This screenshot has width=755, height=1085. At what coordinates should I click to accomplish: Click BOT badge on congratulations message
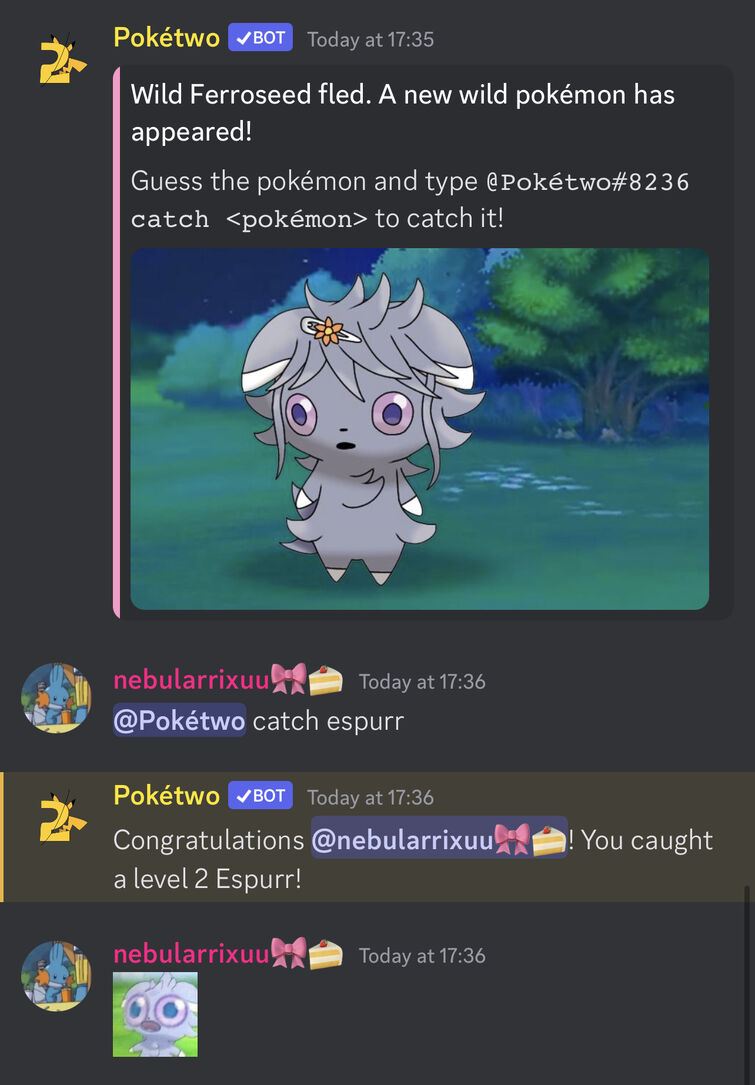coord(260,795)
